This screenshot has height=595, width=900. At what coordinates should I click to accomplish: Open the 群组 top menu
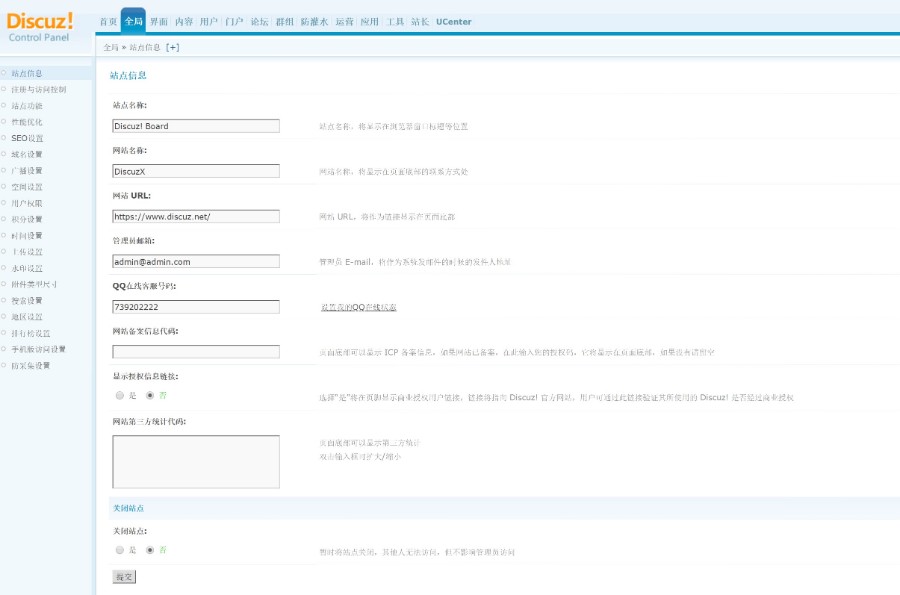pyautogui.click(x=285, y=22)
